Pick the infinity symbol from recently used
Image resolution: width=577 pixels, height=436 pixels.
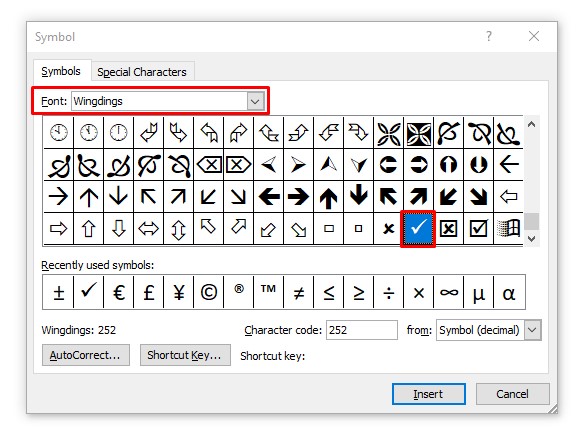(x=448, y=292)
